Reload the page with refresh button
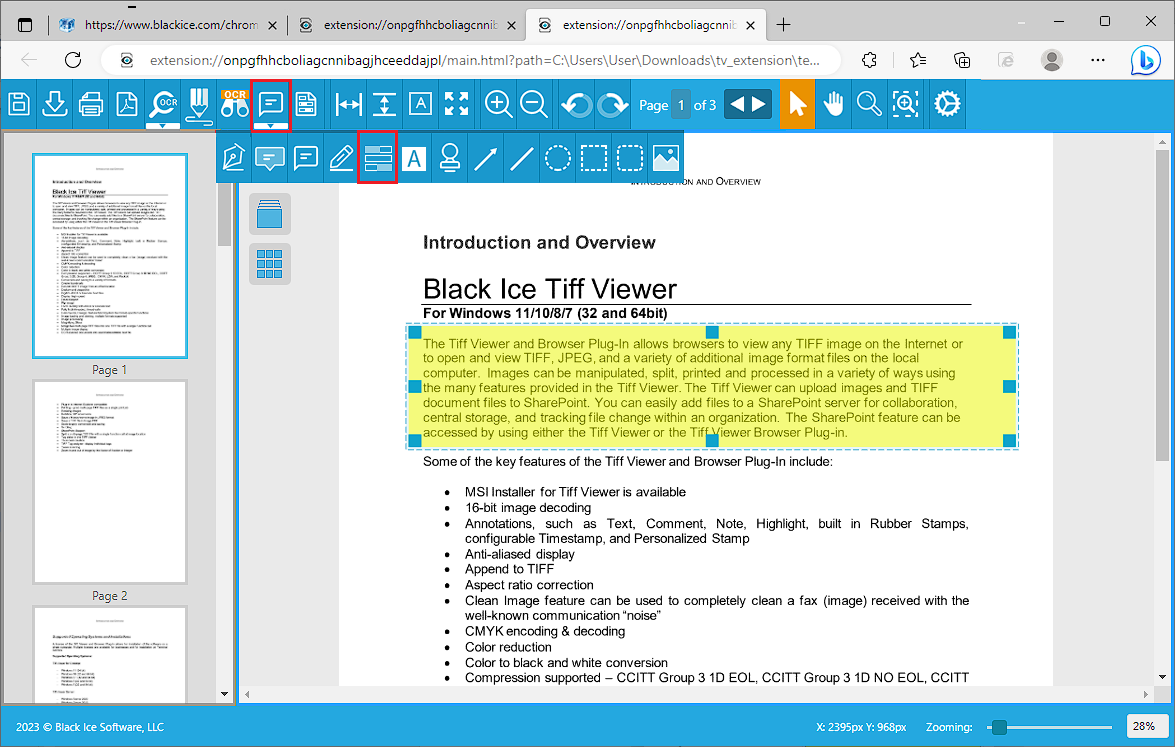Viewport: 1175px width, 747px height. (x=73, y=60)
